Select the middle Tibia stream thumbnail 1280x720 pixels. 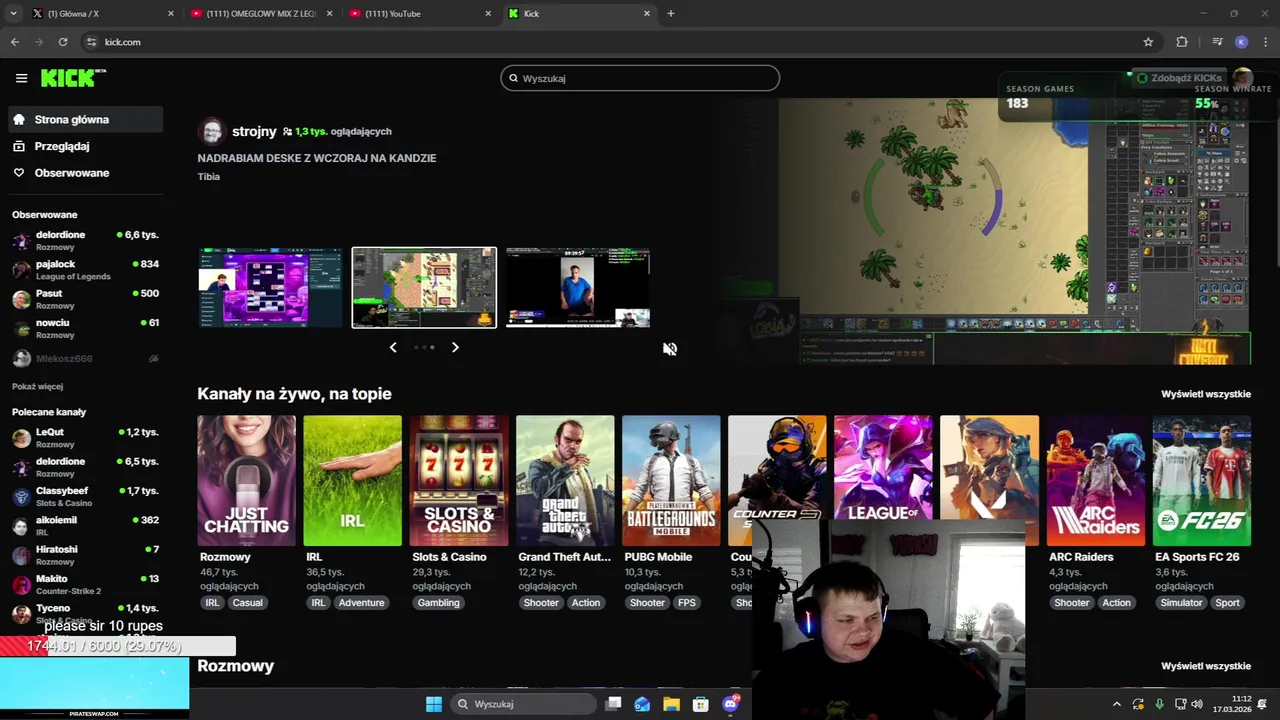coord(424,288)
